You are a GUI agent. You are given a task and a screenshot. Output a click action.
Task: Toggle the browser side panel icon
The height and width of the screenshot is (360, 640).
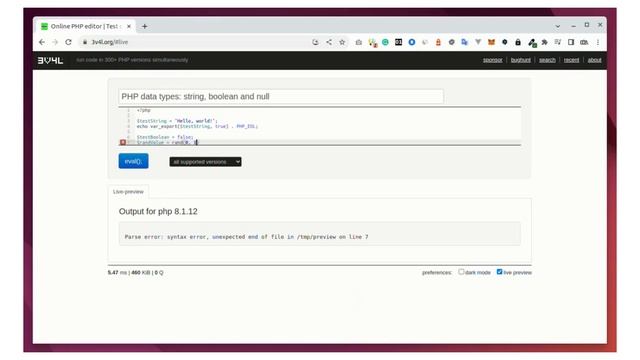tap(571, 42)
